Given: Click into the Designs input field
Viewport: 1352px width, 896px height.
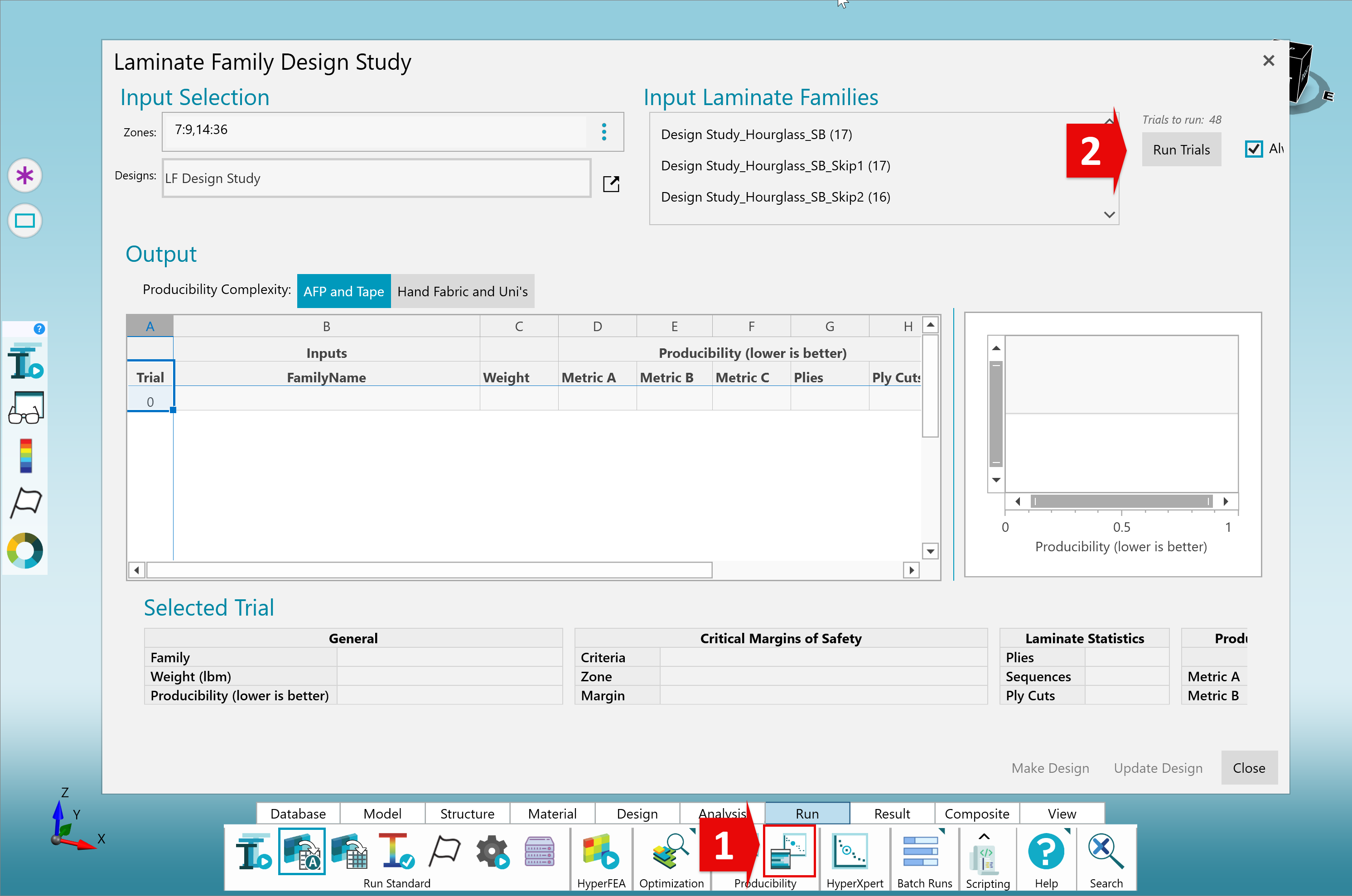Looking at the screenshot, I should (x=377, y=178).
